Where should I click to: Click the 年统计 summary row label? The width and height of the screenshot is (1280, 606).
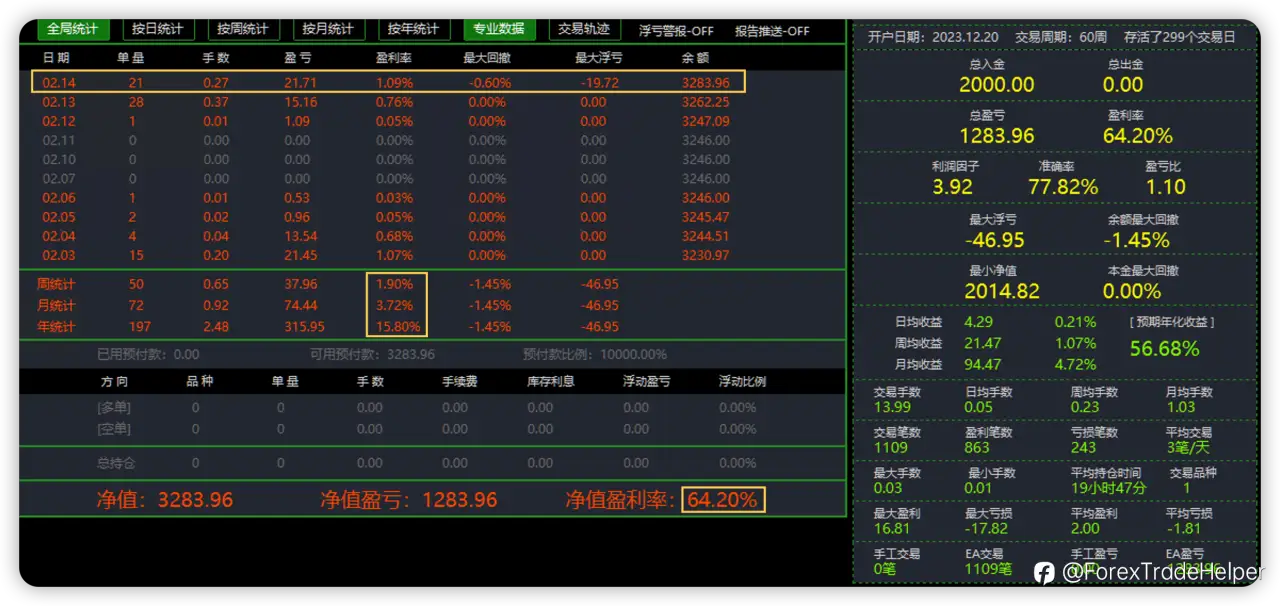(x=56, y=327)
